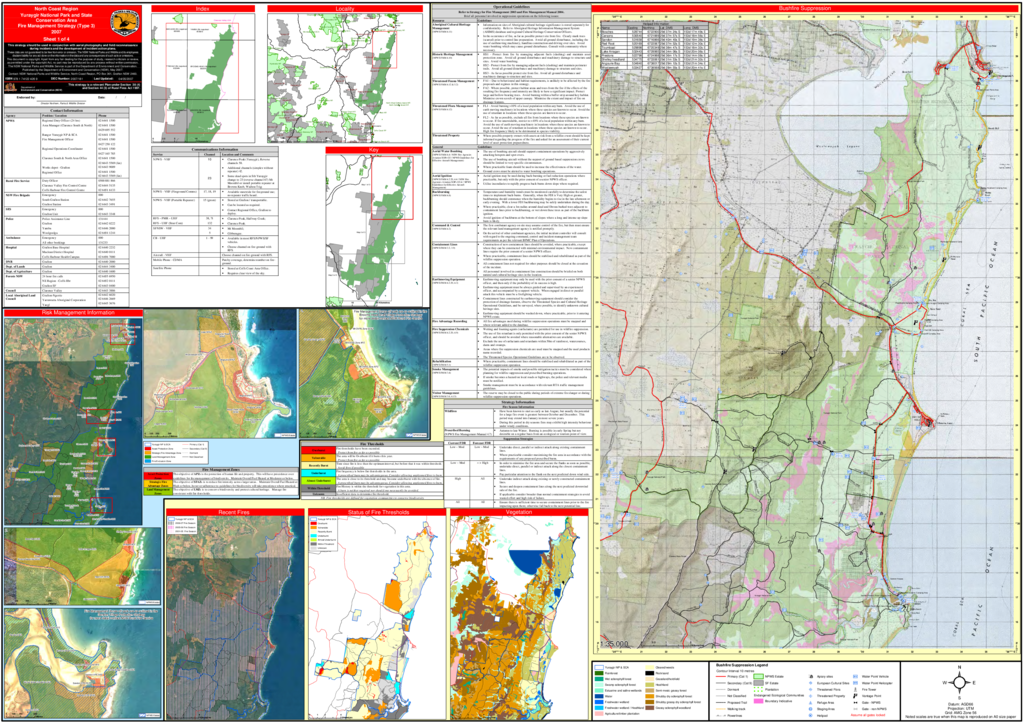Click the "Recent Fires" header
This screenshot has height=724, width=1024.
click(x=234, y=512)
